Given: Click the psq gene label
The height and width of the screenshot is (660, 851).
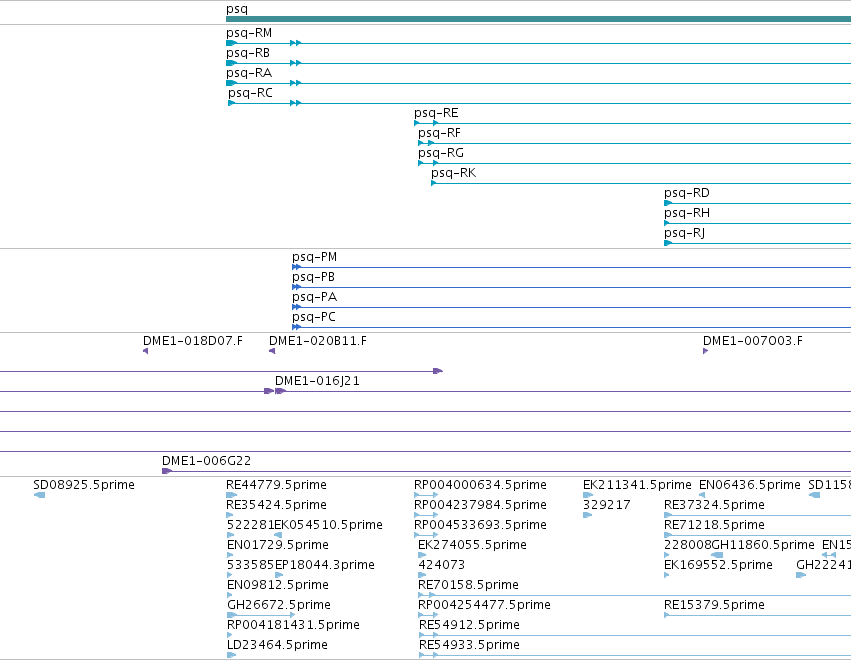Looking at the screenshot, I should pyautogui.click(x=237, y=9).
